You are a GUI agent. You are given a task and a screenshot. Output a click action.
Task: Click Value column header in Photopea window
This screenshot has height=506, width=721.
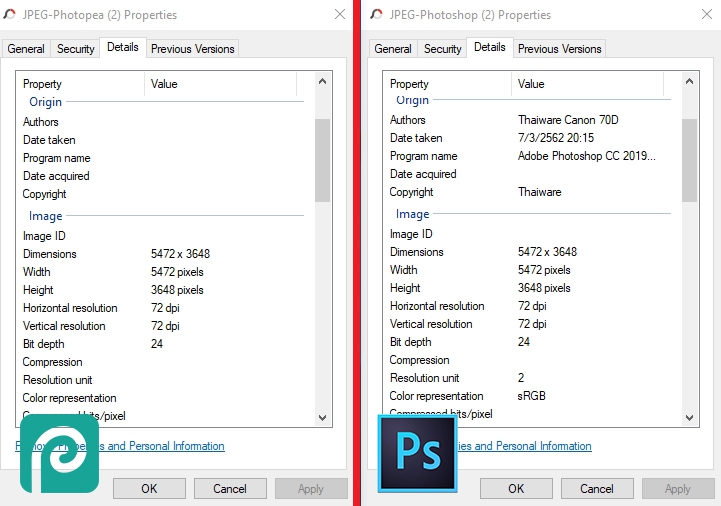(x=221, y=84)
